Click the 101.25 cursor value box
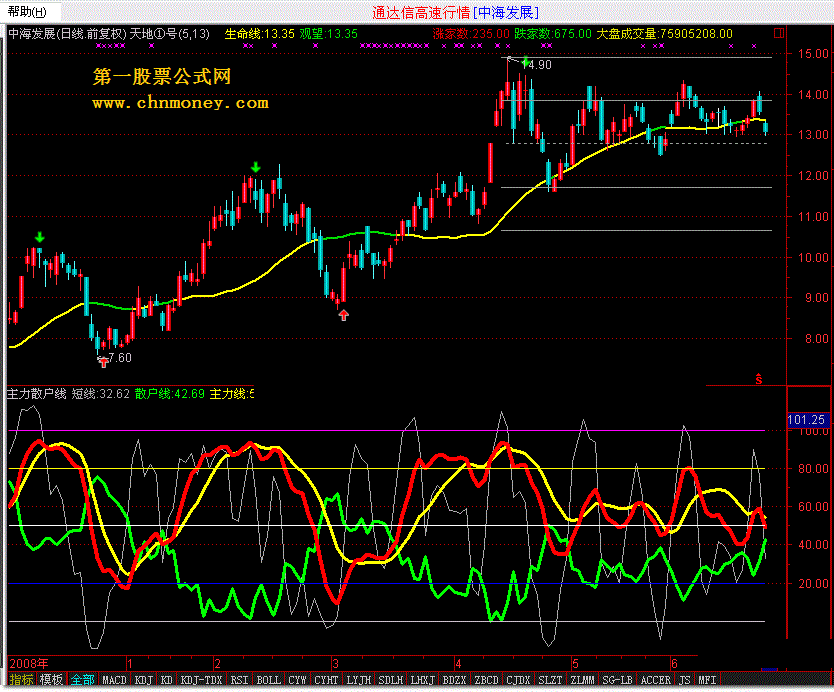The image size is (834, 692). tap(806, 420)
